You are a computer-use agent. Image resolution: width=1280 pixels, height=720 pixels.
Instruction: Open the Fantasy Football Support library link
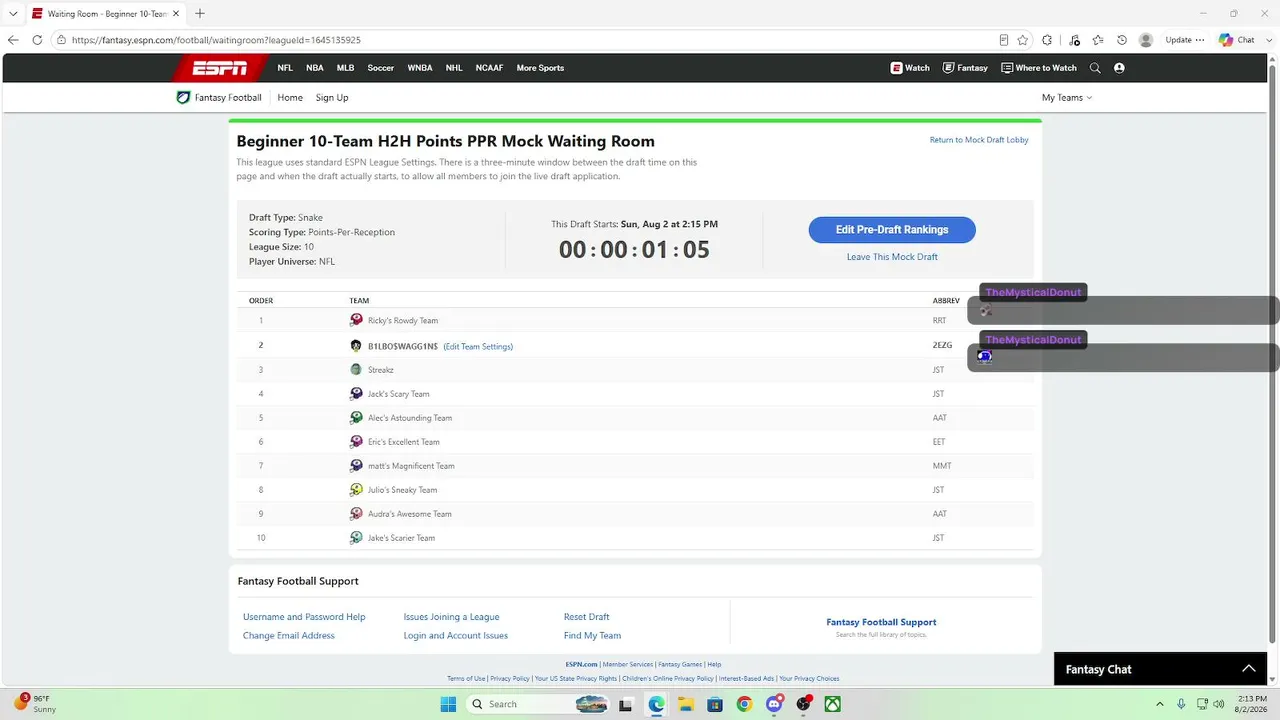(x=881, y=622)
